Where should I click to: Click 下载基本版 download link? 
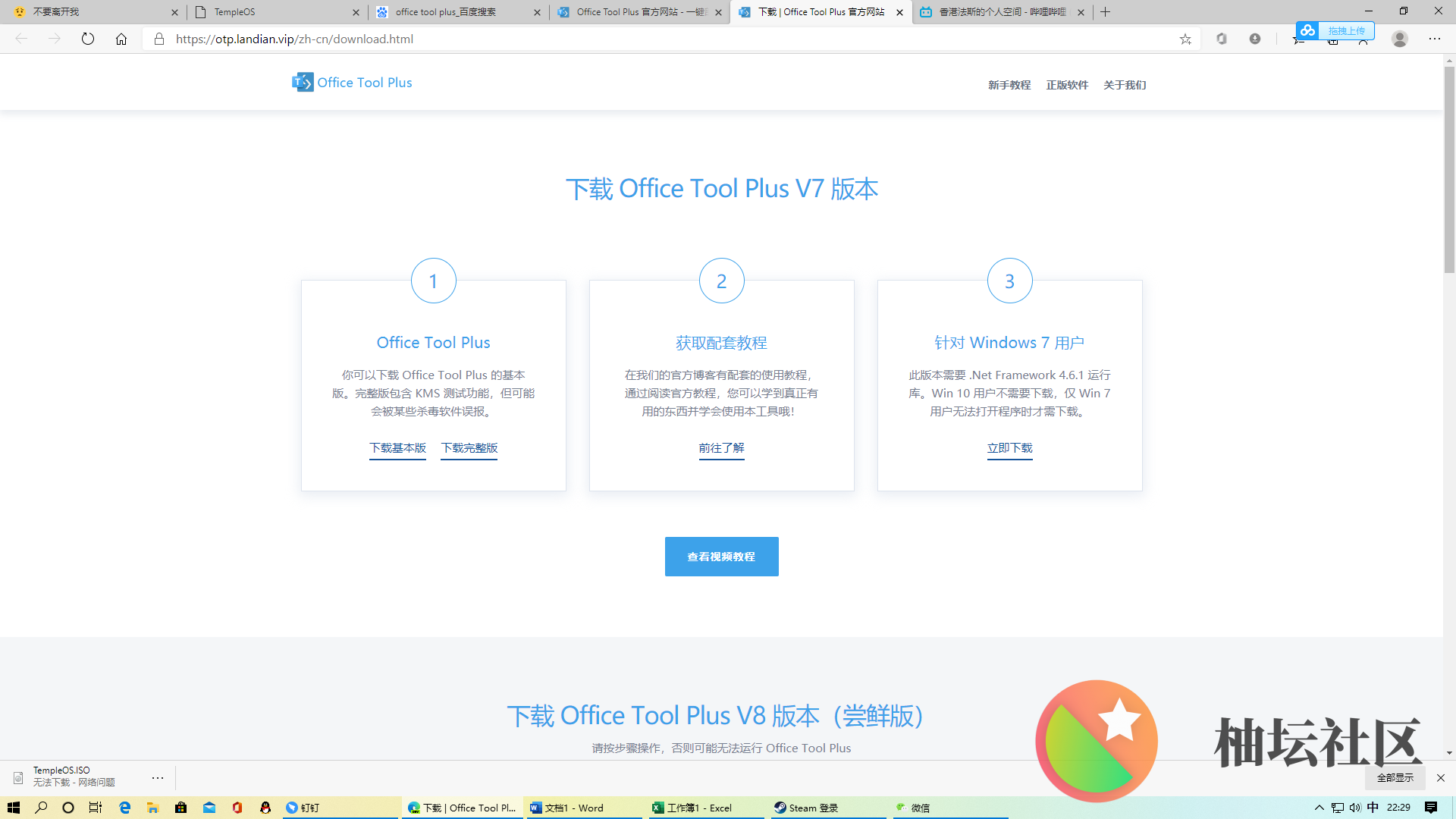[x=397, y=448]
